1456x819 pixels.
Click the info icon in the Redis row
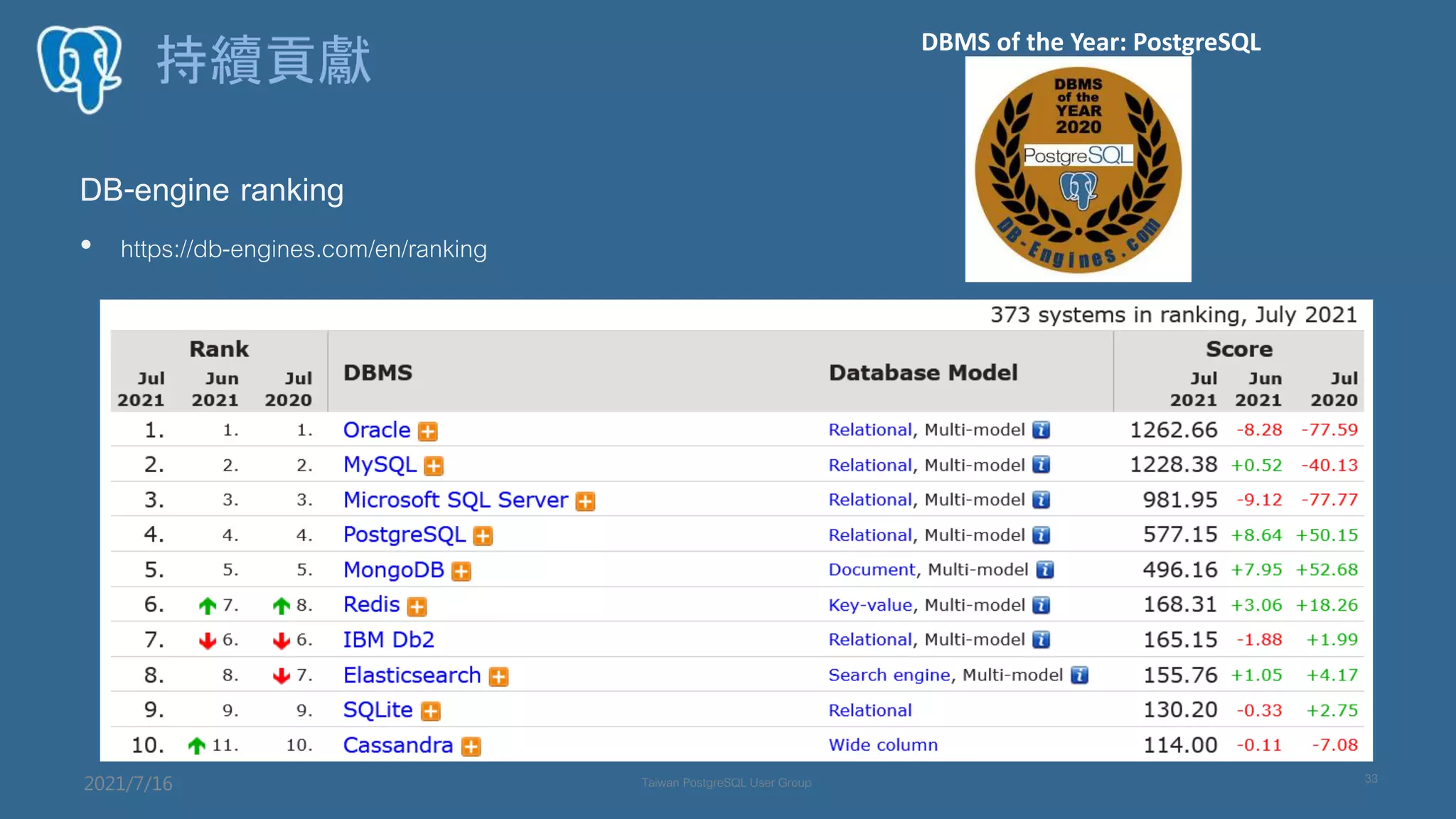(1041, 605)
